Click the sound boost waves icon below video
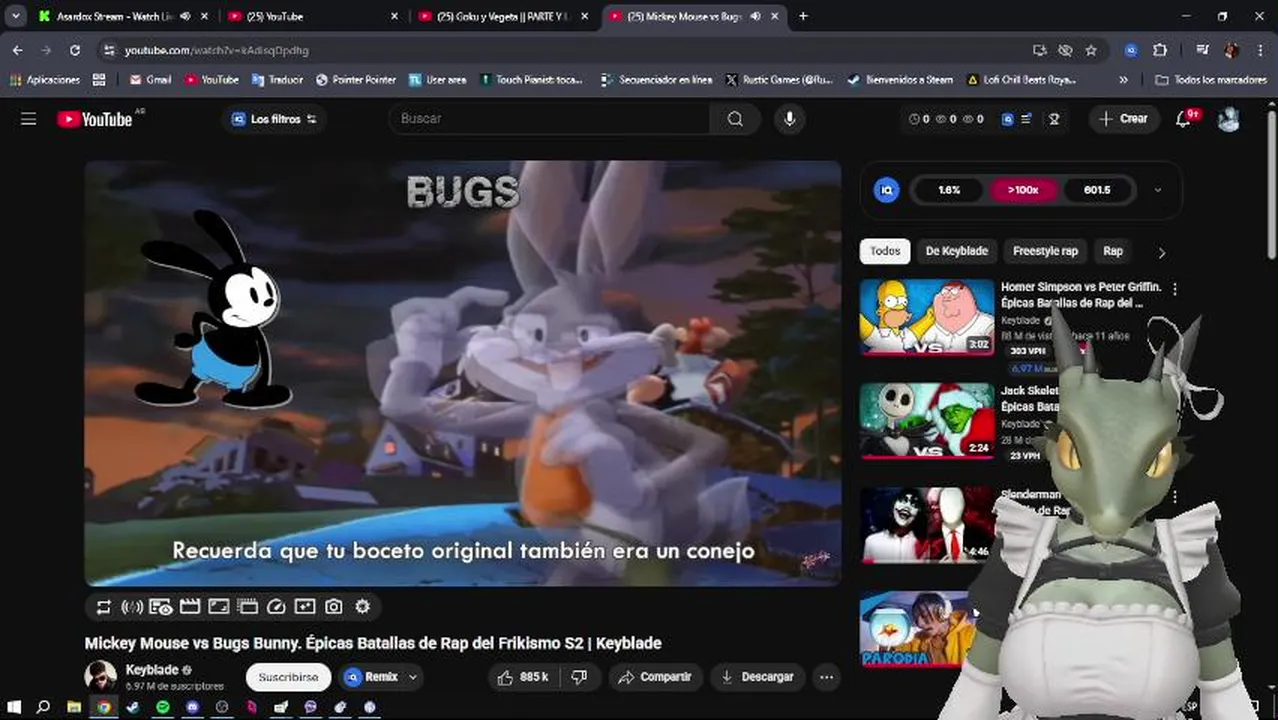 [x=132, y=607]
